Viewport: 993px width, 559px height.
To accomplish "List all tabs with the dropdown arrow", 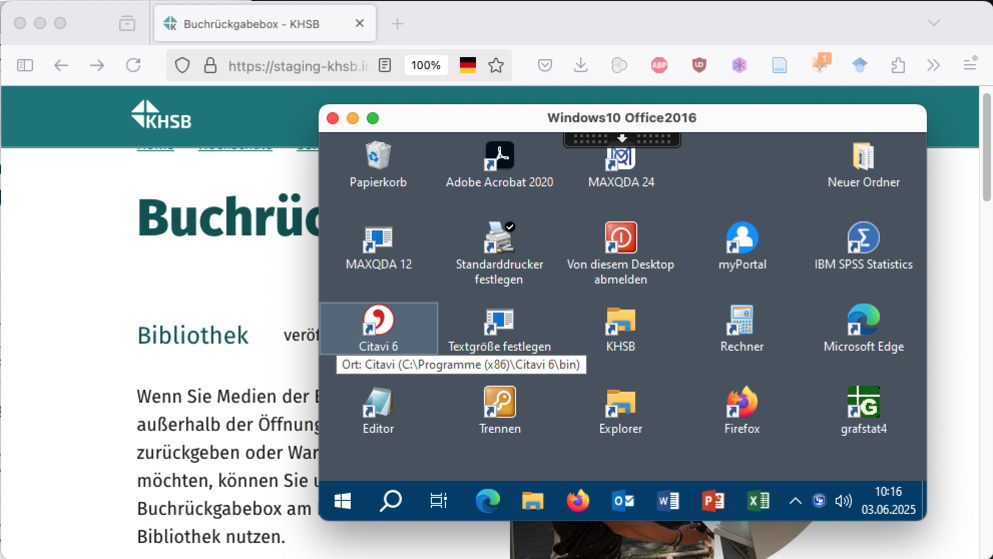I will coord(933,23).
